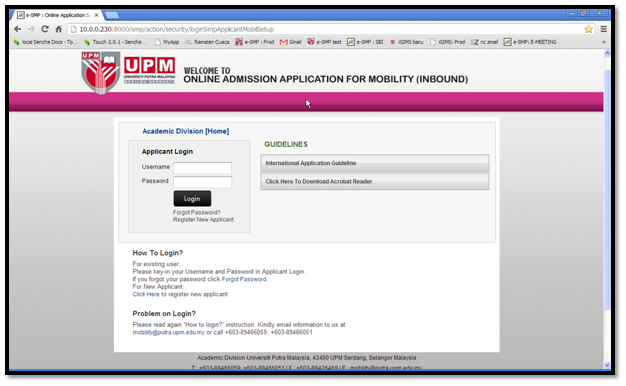Click the black Login button
Image resolution: width=626 pixels, height=386 pixels.
(x=192, y=198)
